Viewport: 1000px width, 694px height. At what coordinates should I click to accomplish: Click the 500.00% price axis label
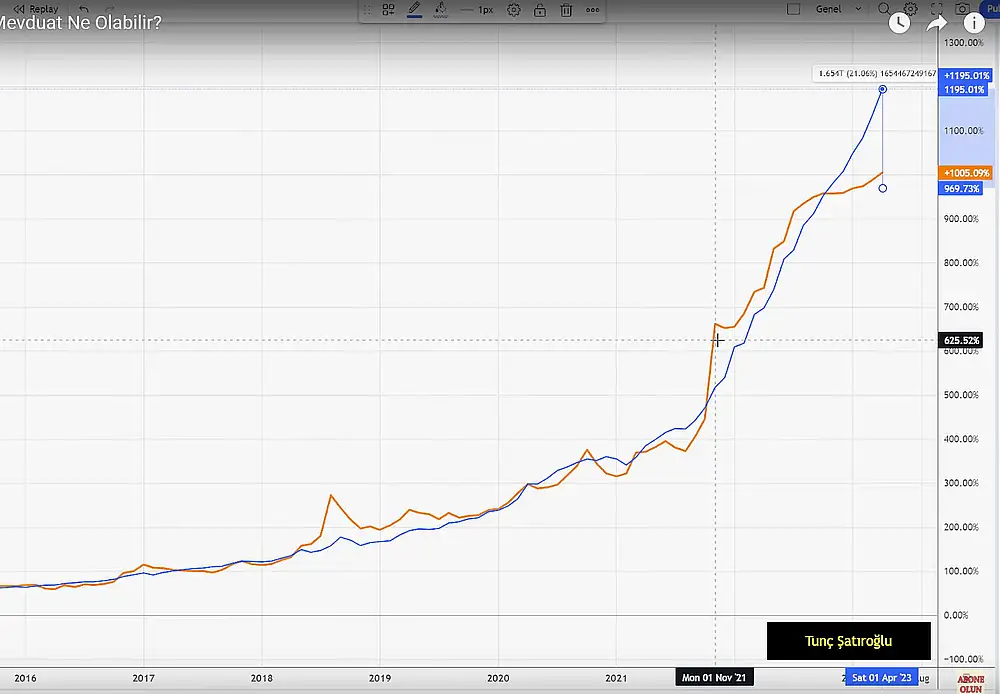point(961,395)
